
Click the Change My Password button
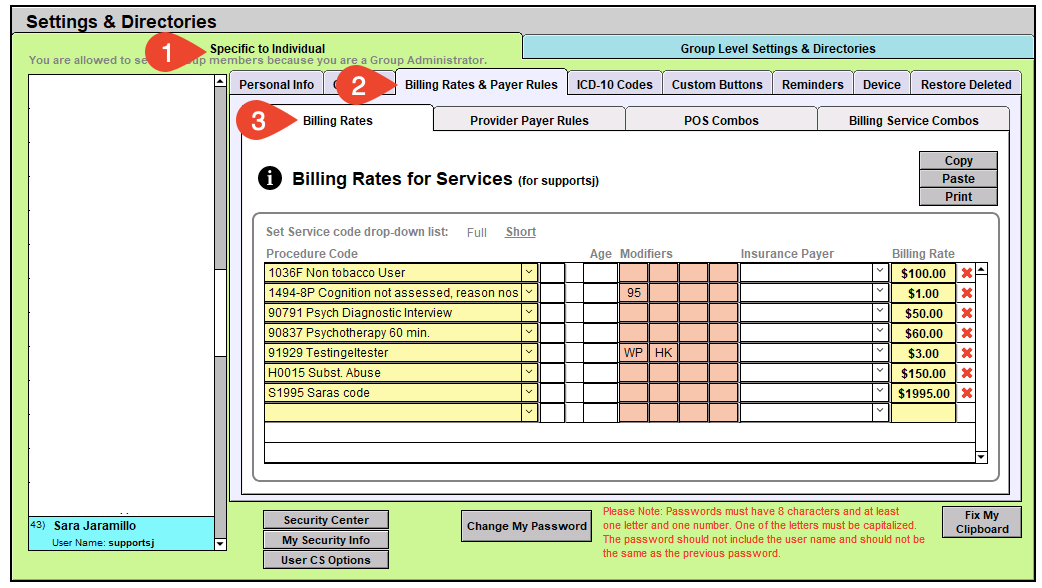pos(527,526)
